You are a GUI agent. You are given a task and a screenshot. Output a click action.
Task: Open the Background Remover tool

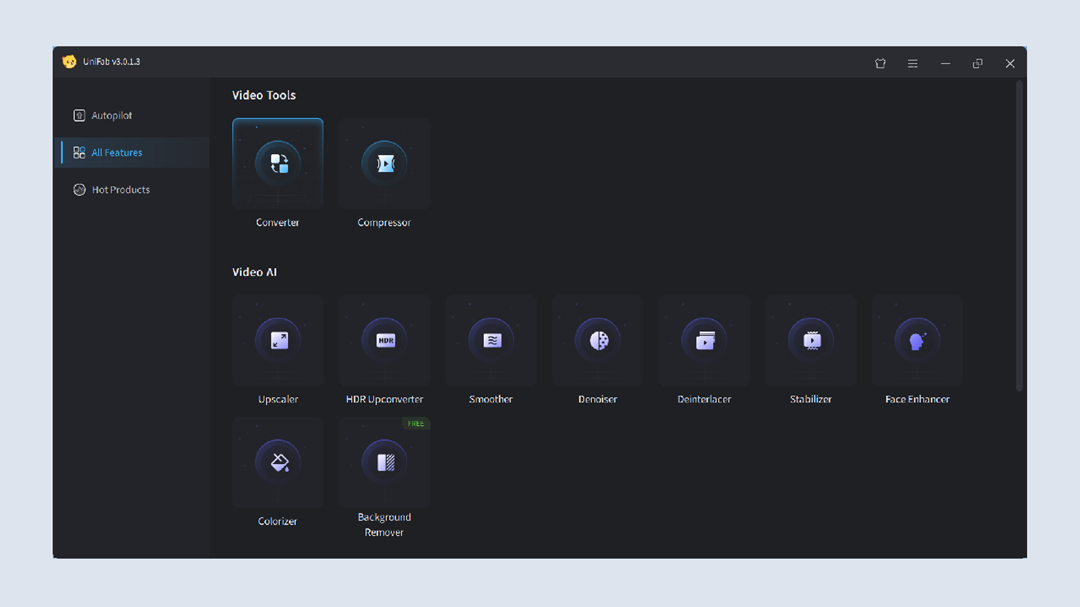pyautogui.click(x=384, y=462)
